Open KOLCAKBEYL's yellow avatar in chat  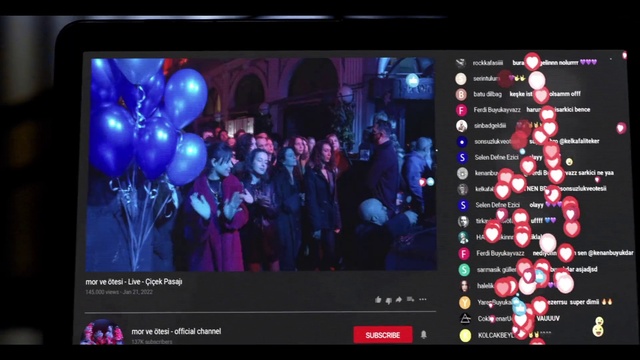[466, 336]
